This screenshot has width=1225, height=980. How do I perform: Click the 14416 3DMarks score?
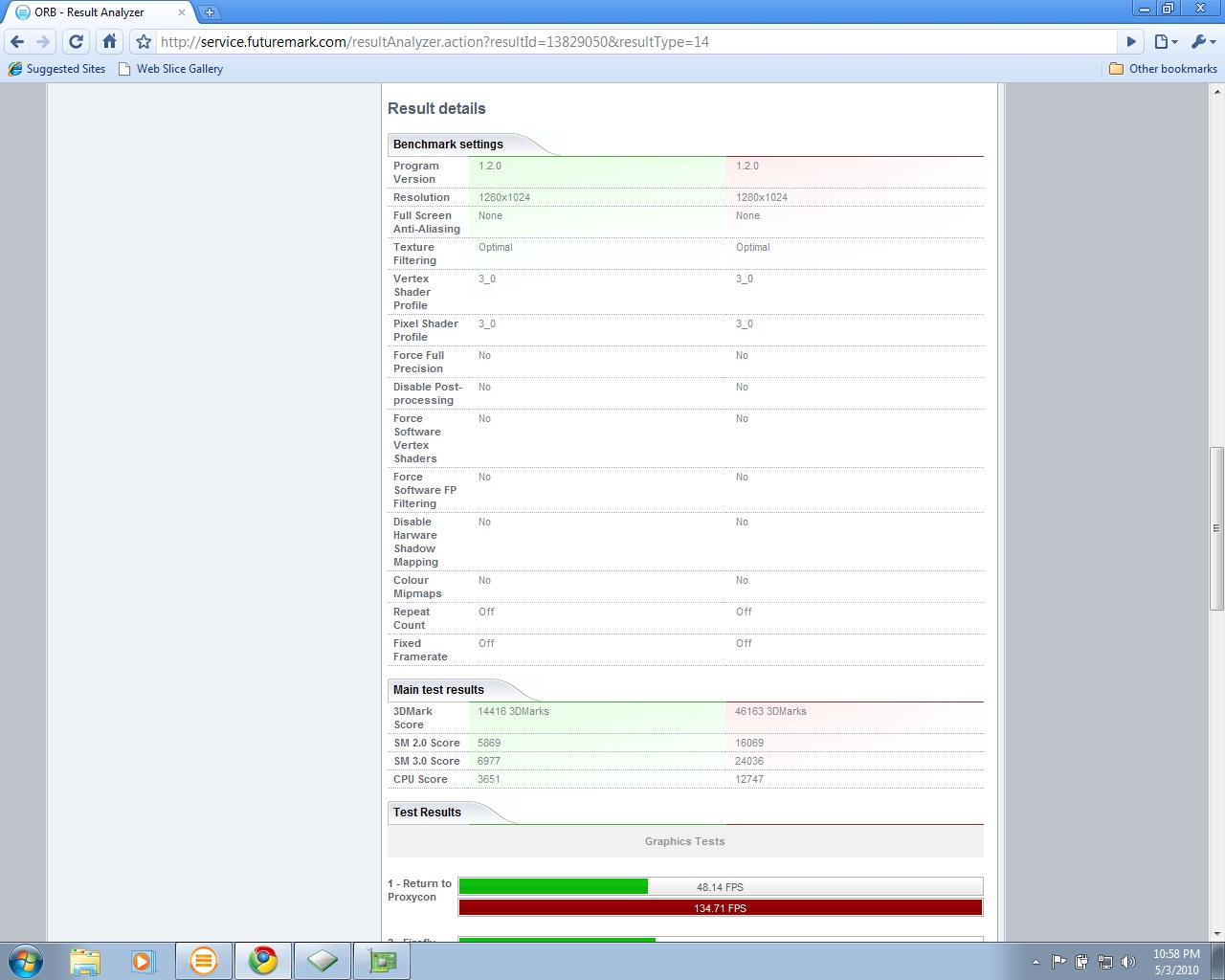513,712
